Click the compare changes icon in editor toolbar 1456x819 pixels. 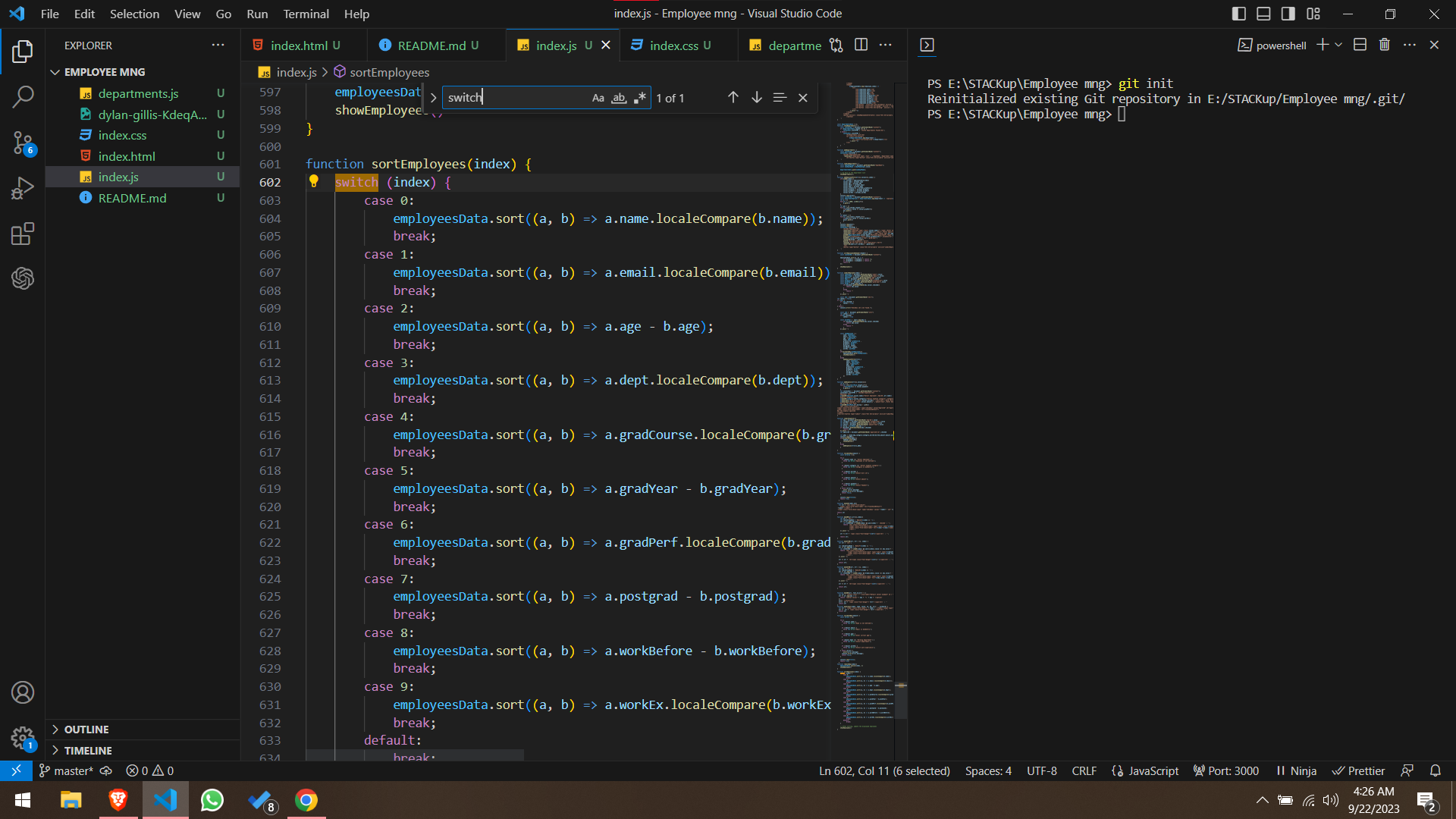(836, 45)
